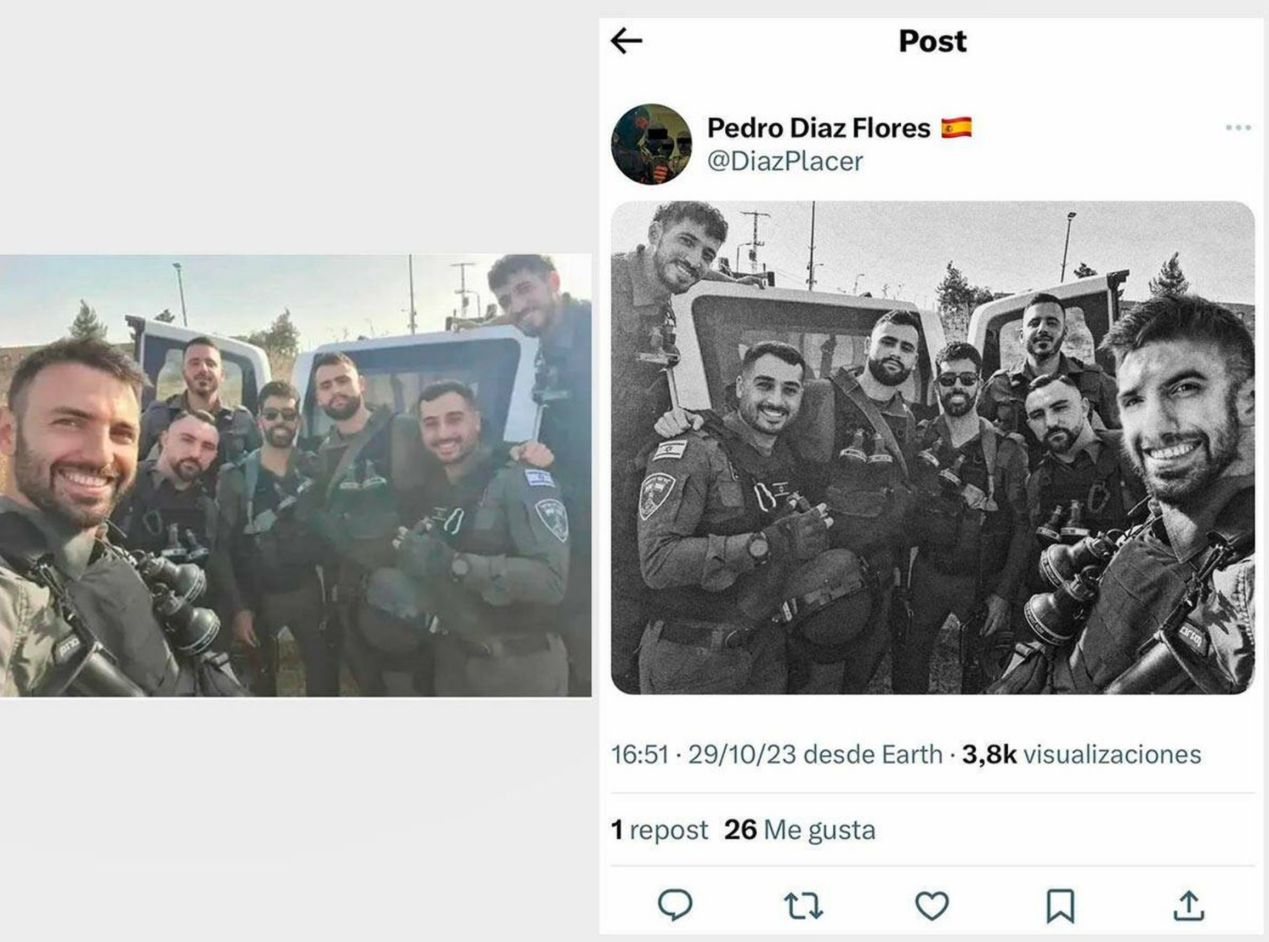Viewport: 1269px width, 942px height.
Task: Go back using the left arrow
Action: pos(626,41)
